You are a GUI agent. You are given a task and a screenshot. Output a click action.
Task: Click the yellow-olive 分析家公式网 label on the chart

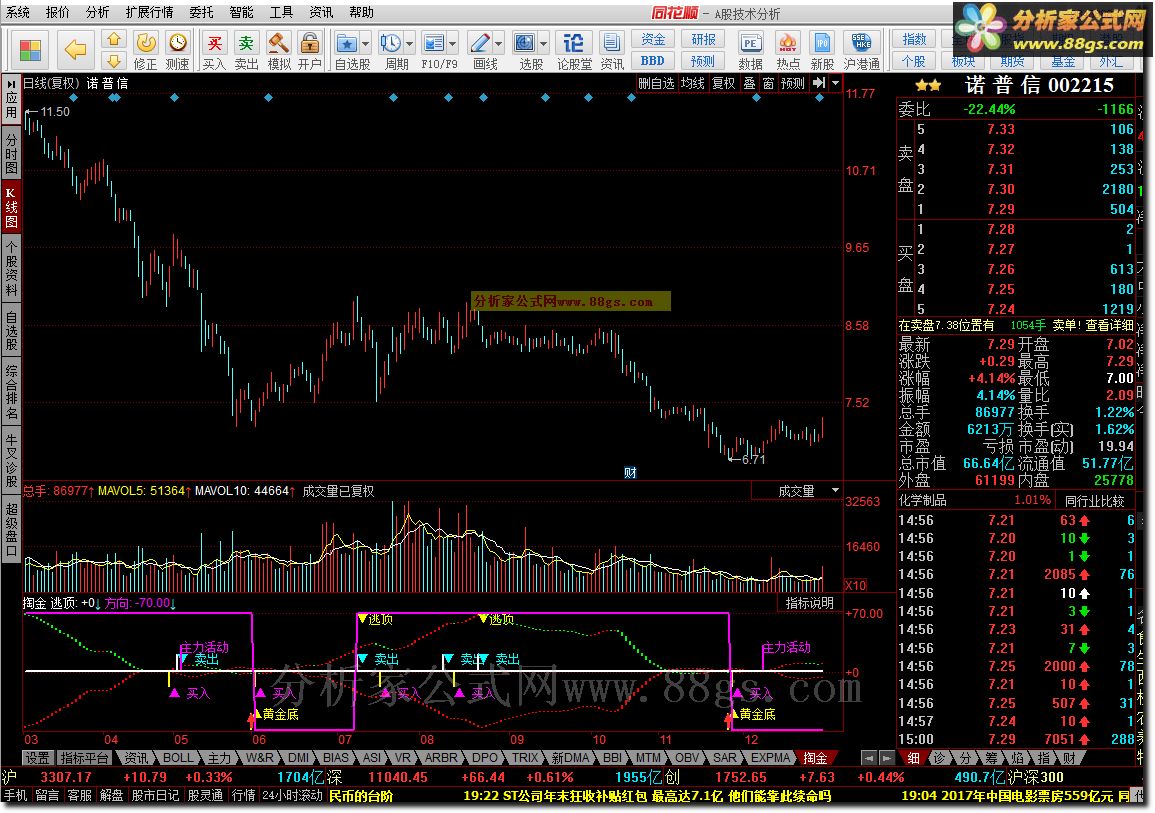point(570,301)
